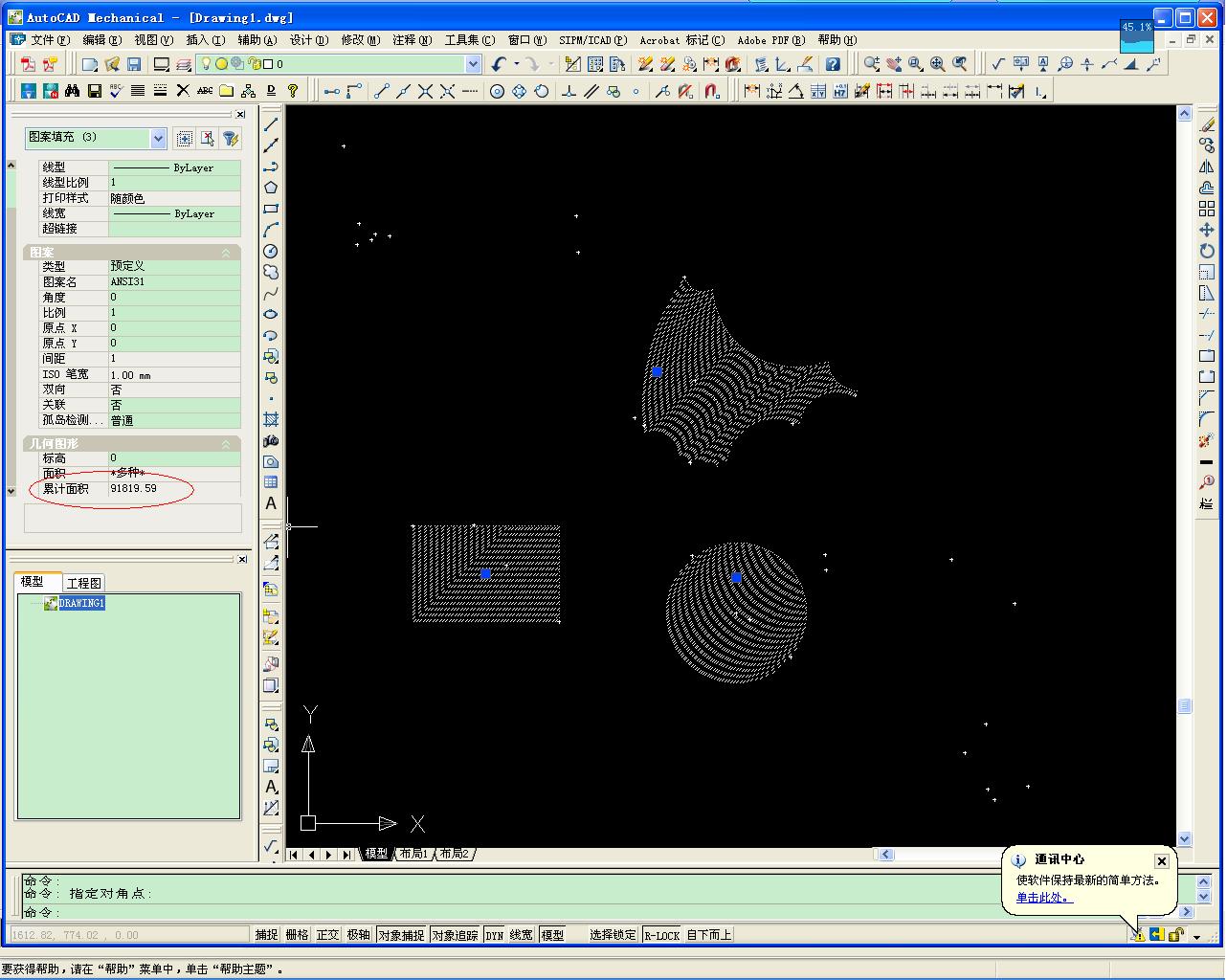This screenshot has width=1227, height=980.
Task: Open the Undo history dropdown arrow
Action: click(x=516, y=64)
